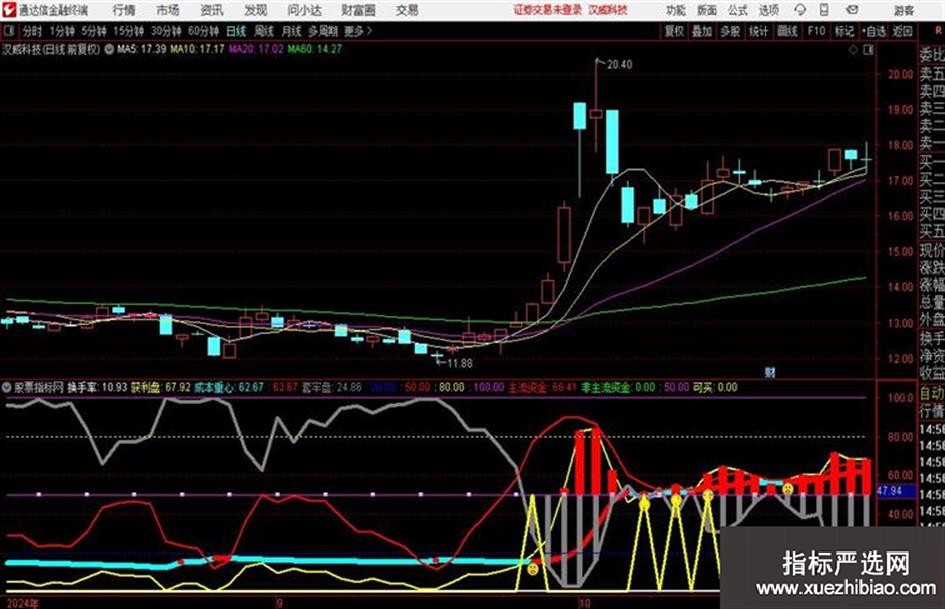Switch to the 15分钟 period tab
This screenshot has height=609, width=945.
click(x=129, y=31)
